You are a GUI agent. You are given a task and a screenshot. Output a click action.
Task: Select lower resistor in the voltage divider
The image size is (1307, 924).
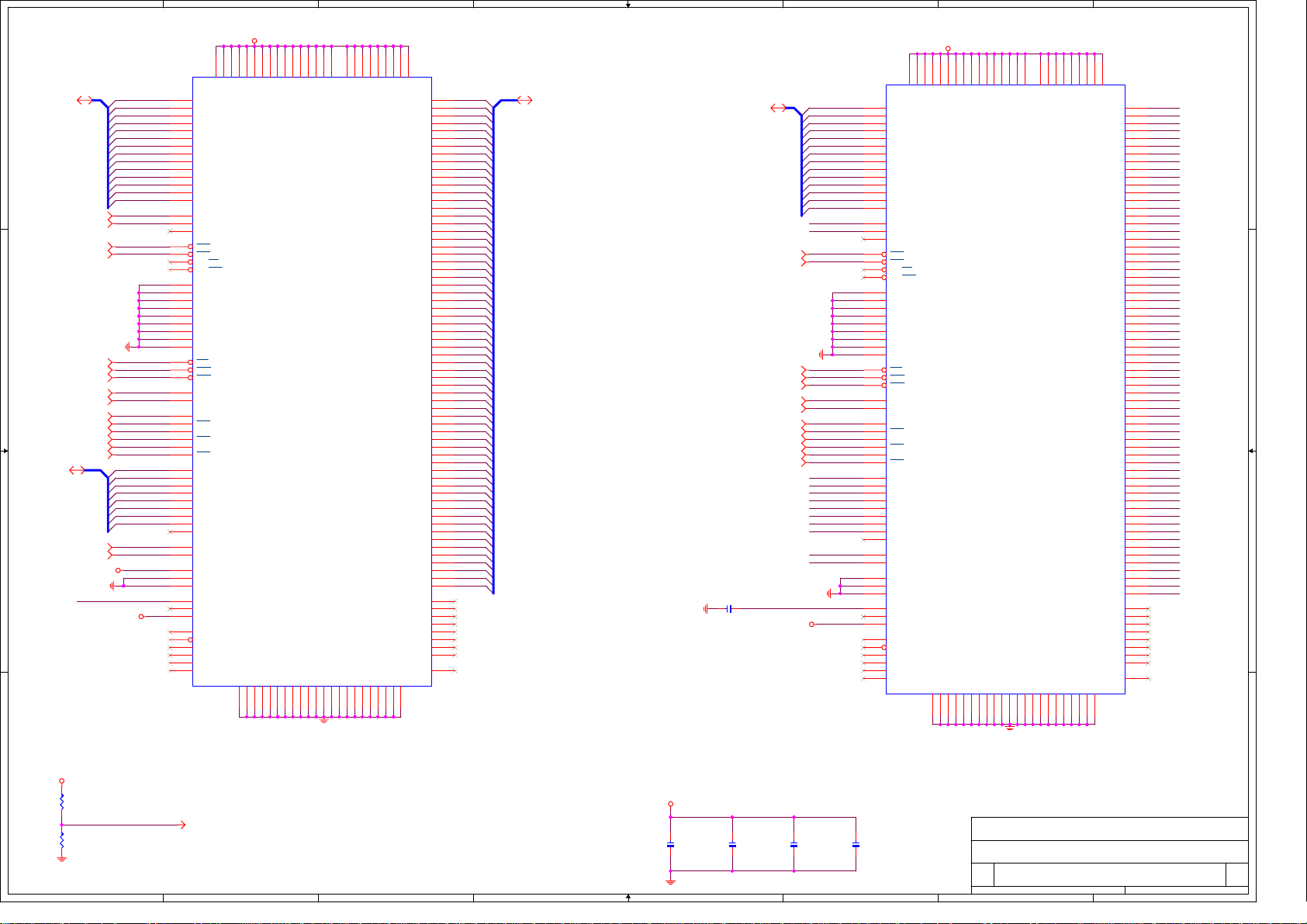[x=61, y=840]
